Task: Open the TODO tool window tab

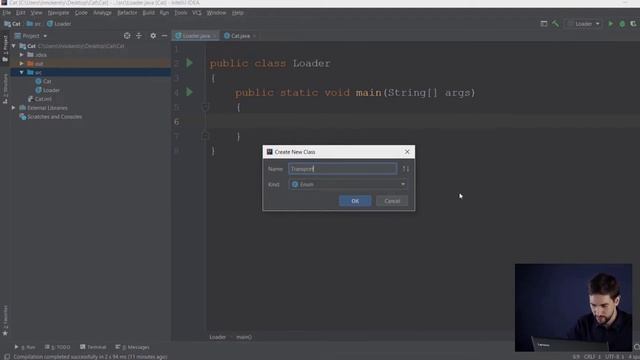Action: click(58, 347)
